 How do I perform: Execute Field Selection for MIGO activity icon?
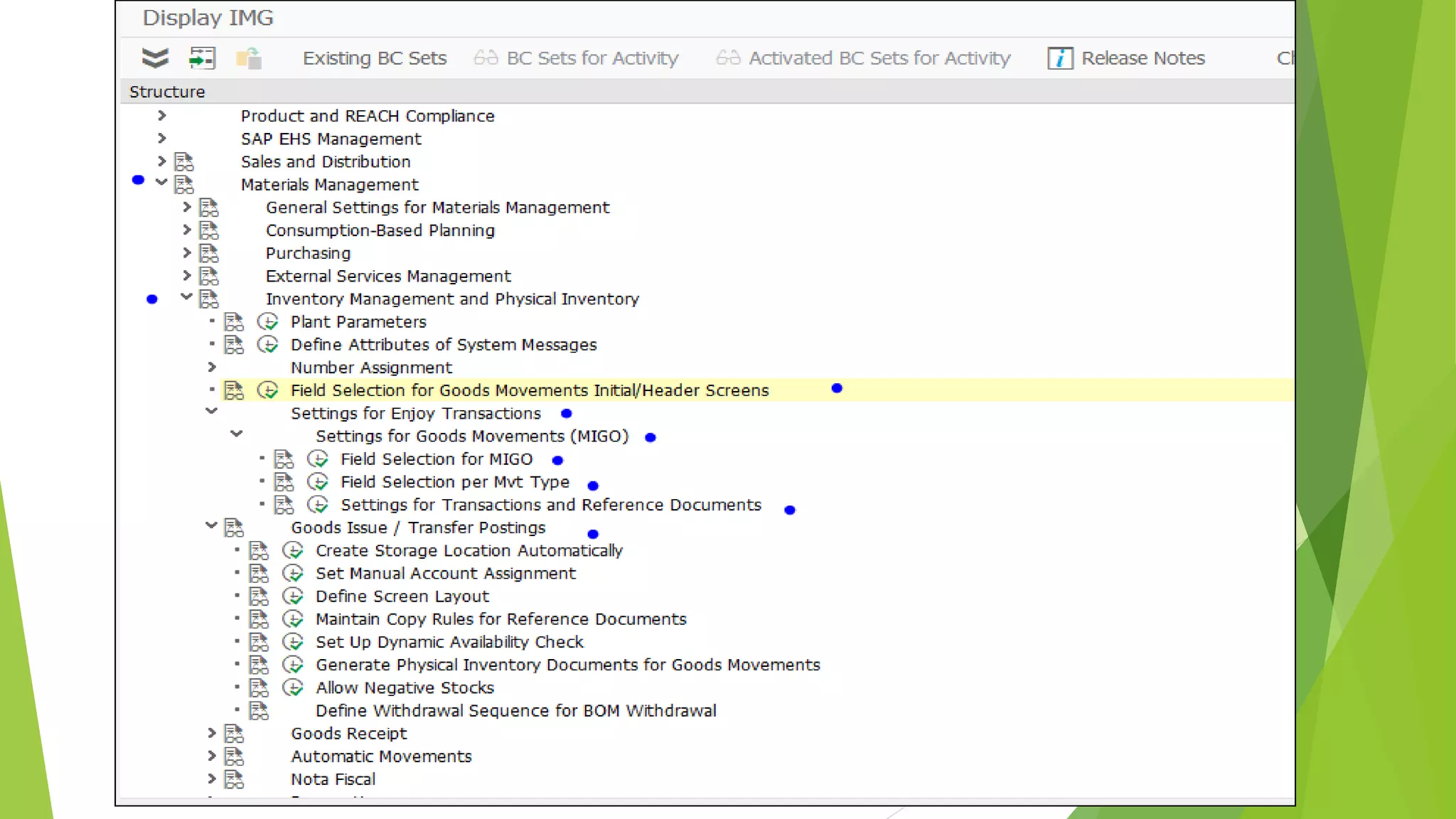click(318, 459)
